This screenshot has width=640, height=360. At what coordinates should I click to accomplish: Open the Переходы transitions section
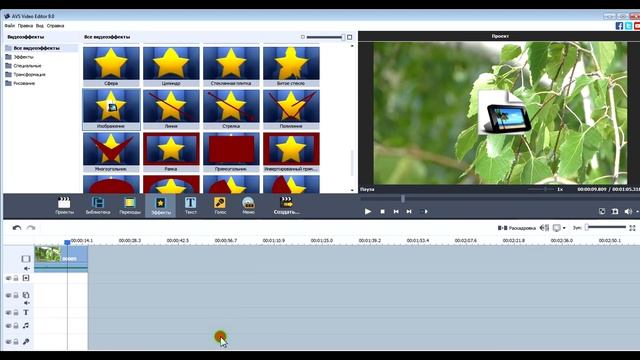[130, 205]
